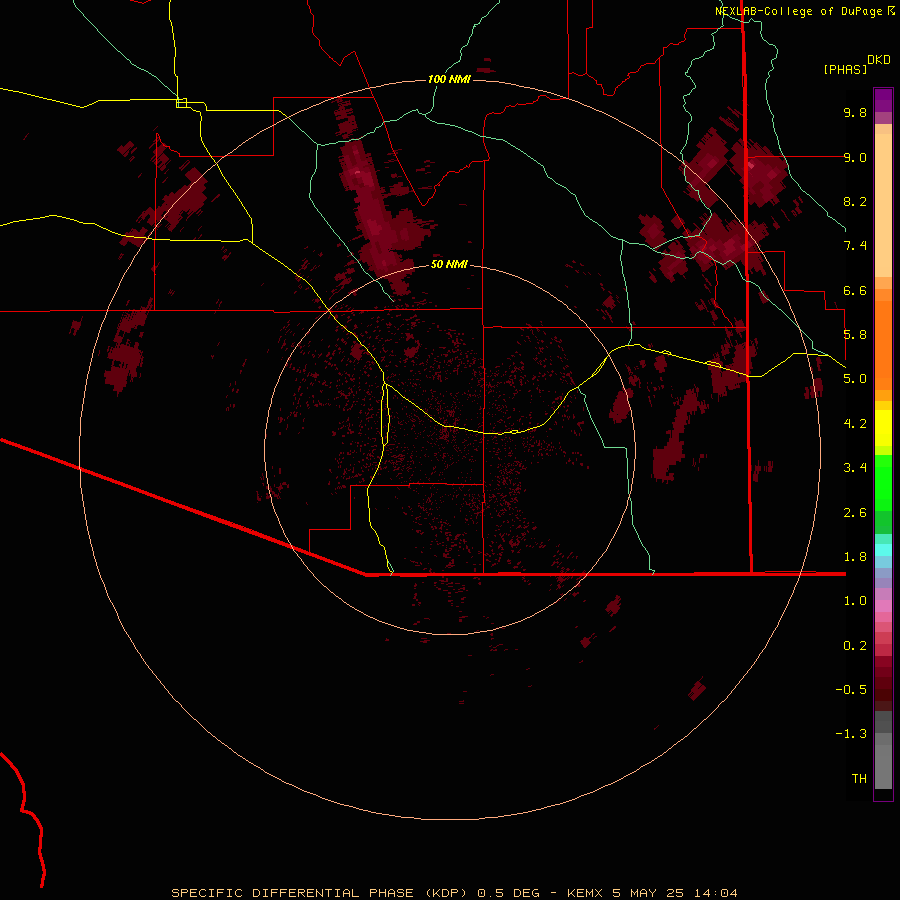Click the -1.3 value on color scale
This screenshot has height=900, width=900.
point(851,734)
